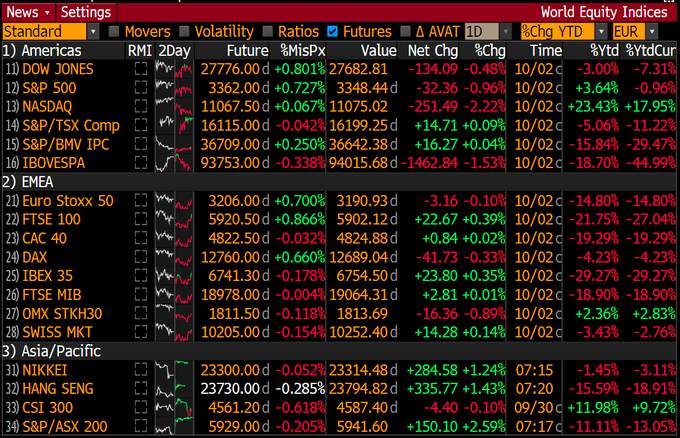680x438 pixels.
Task: Open the FTSE 100 2Day sparkline chart
Action: coord(174,219)
